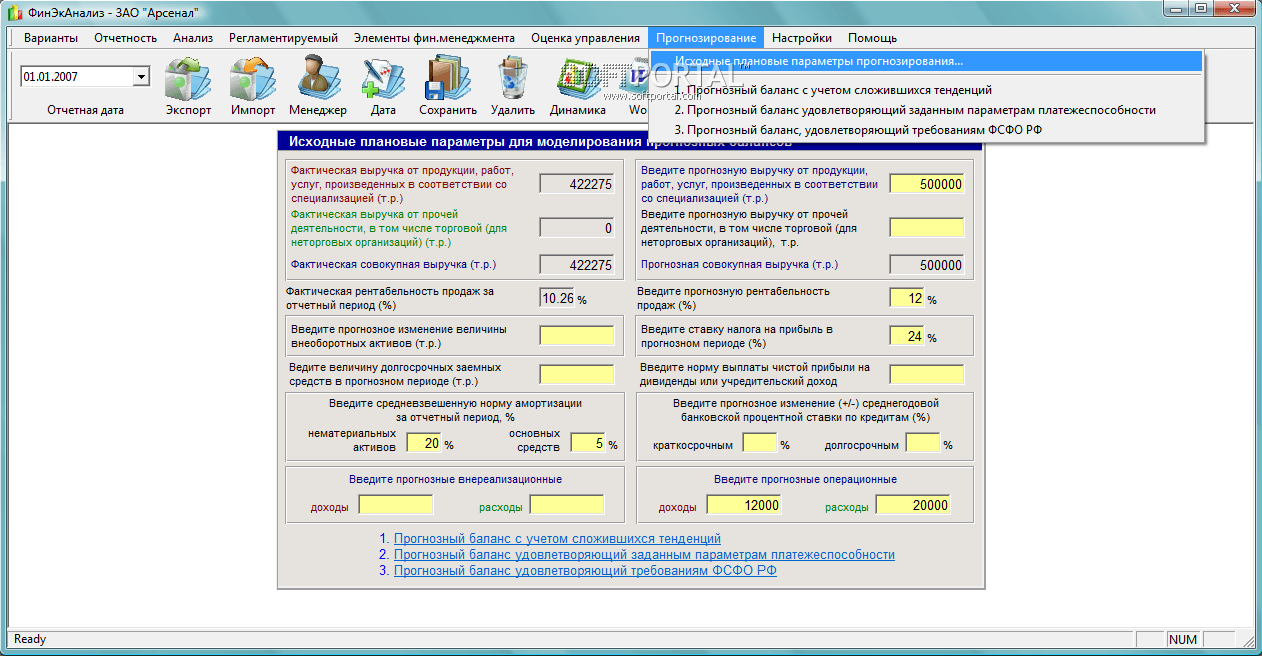This screenshot has height=656, width=1262.
Task: Select menu entry 3. требованиям ФСФО РФ
Action: 926,130
